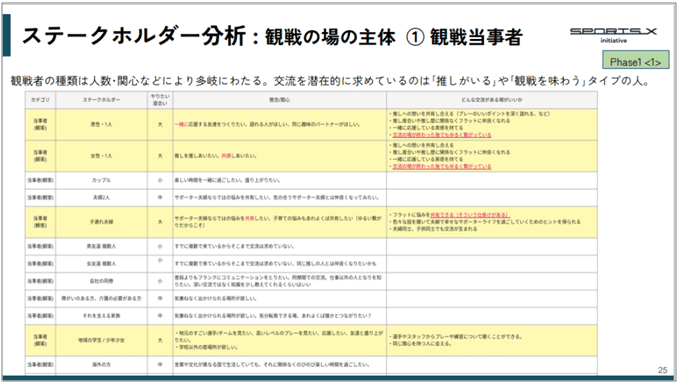The height and width of the screenshot is (383, 678).
Task: Select the それを支える家族 stakeholder cell
Action: (101, 316)
